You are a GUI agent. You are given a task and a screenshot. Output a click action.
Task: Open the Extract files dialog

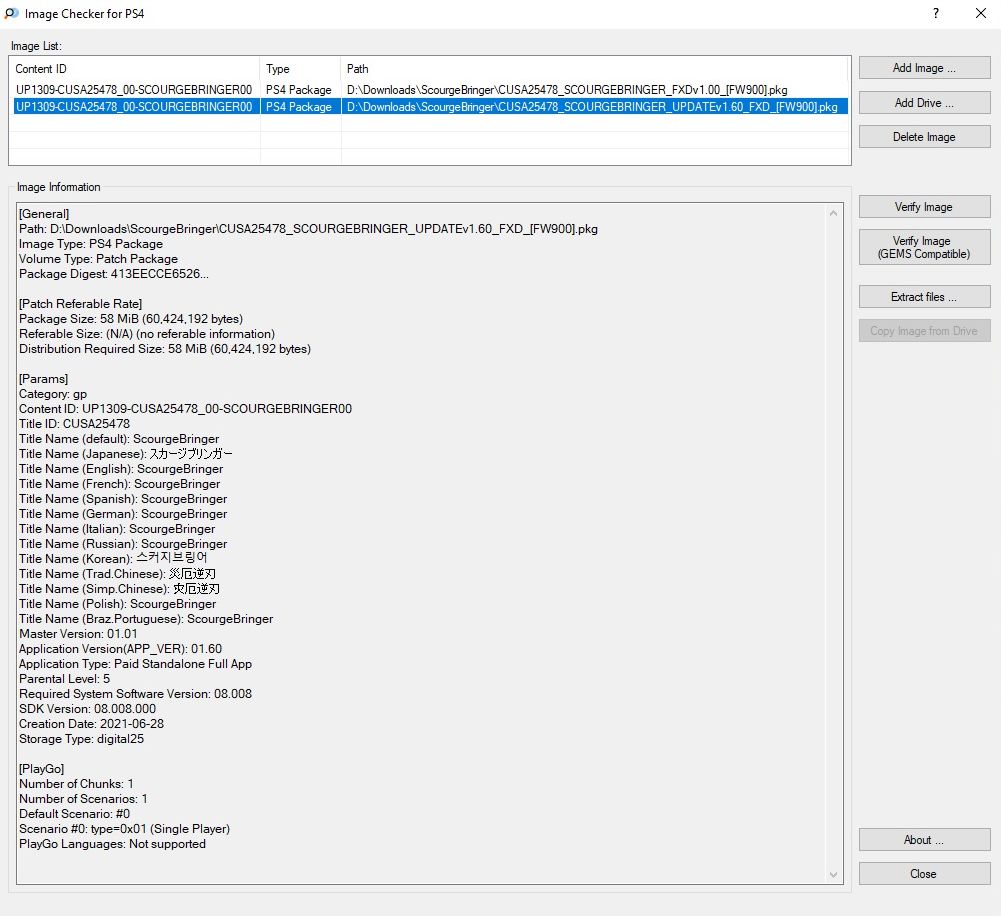point(924,297)
